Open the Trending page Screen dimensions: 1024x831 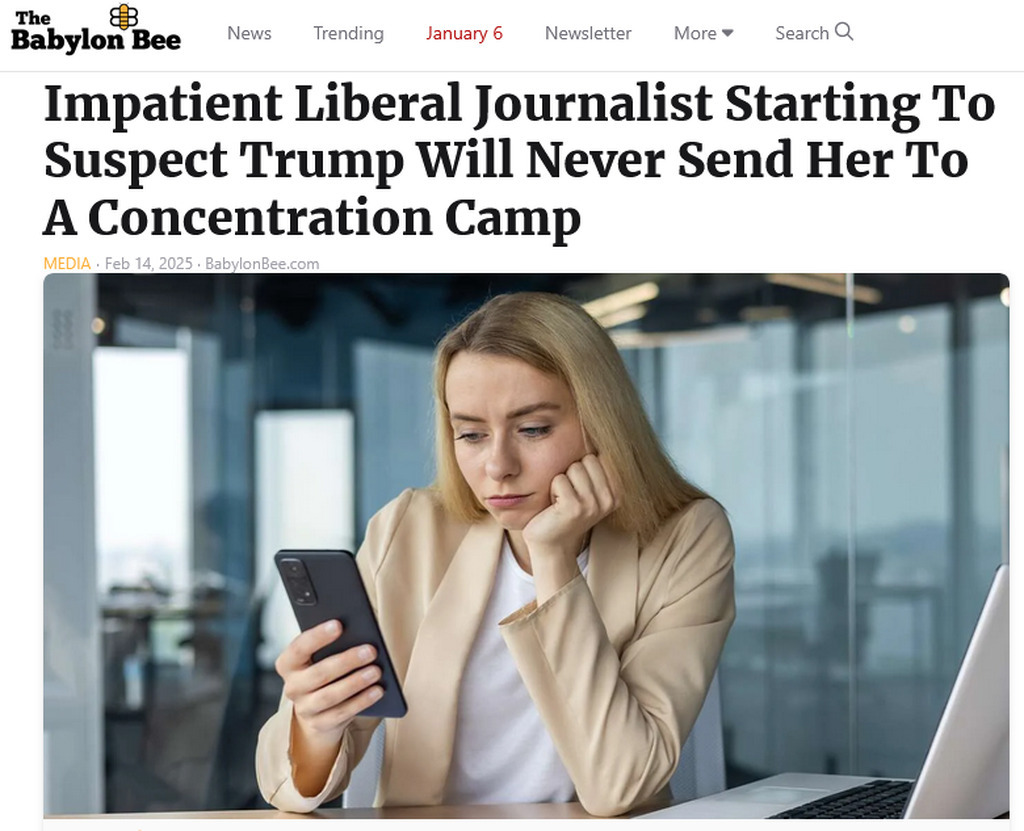(x=348, y=33)
